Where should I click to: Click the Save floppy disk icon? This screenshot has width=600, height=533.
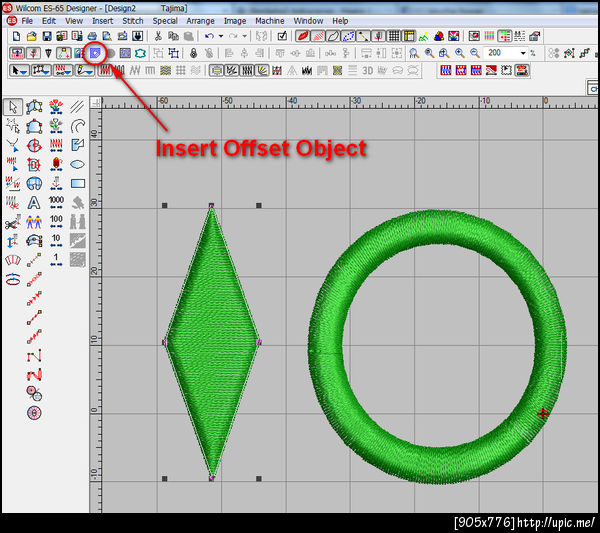(x=47, y=36)
